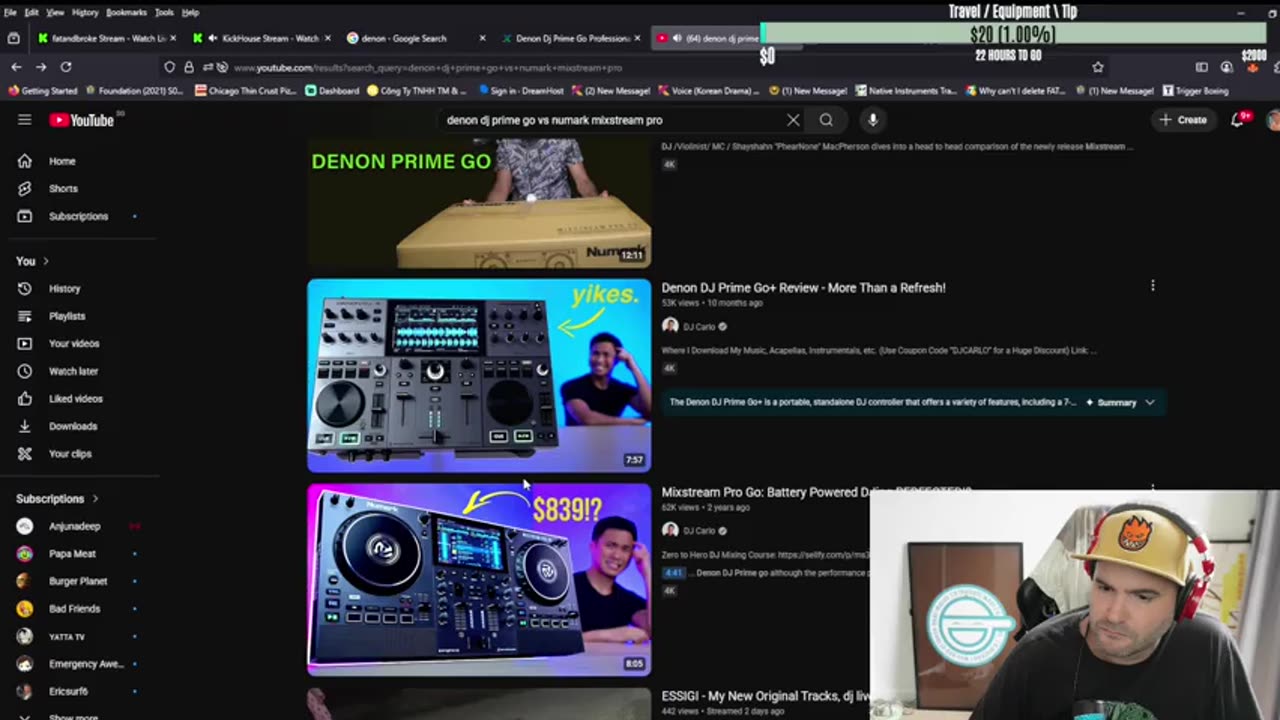Viewport: 1280px width, 720px height.
Task: Open Denon DJ Prime Go+ Review title
Action: click(x=803, y=287)
